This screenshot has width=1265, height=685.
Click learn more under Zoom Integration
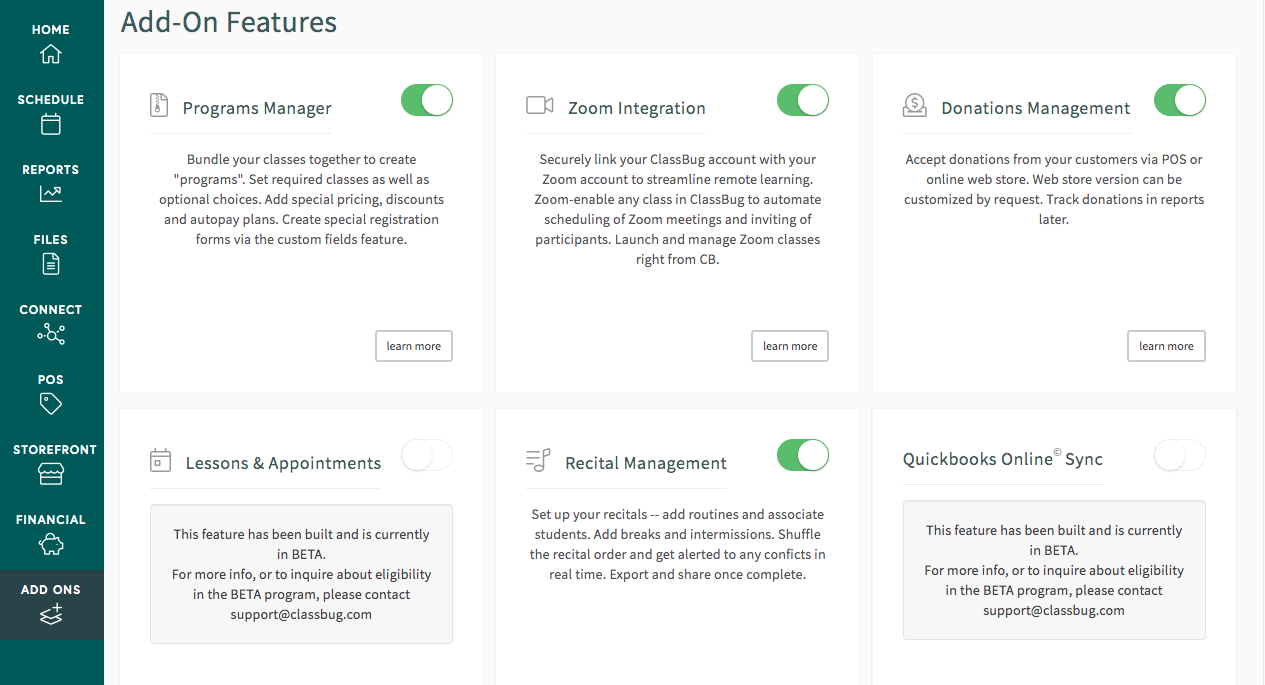coord(790,346)
